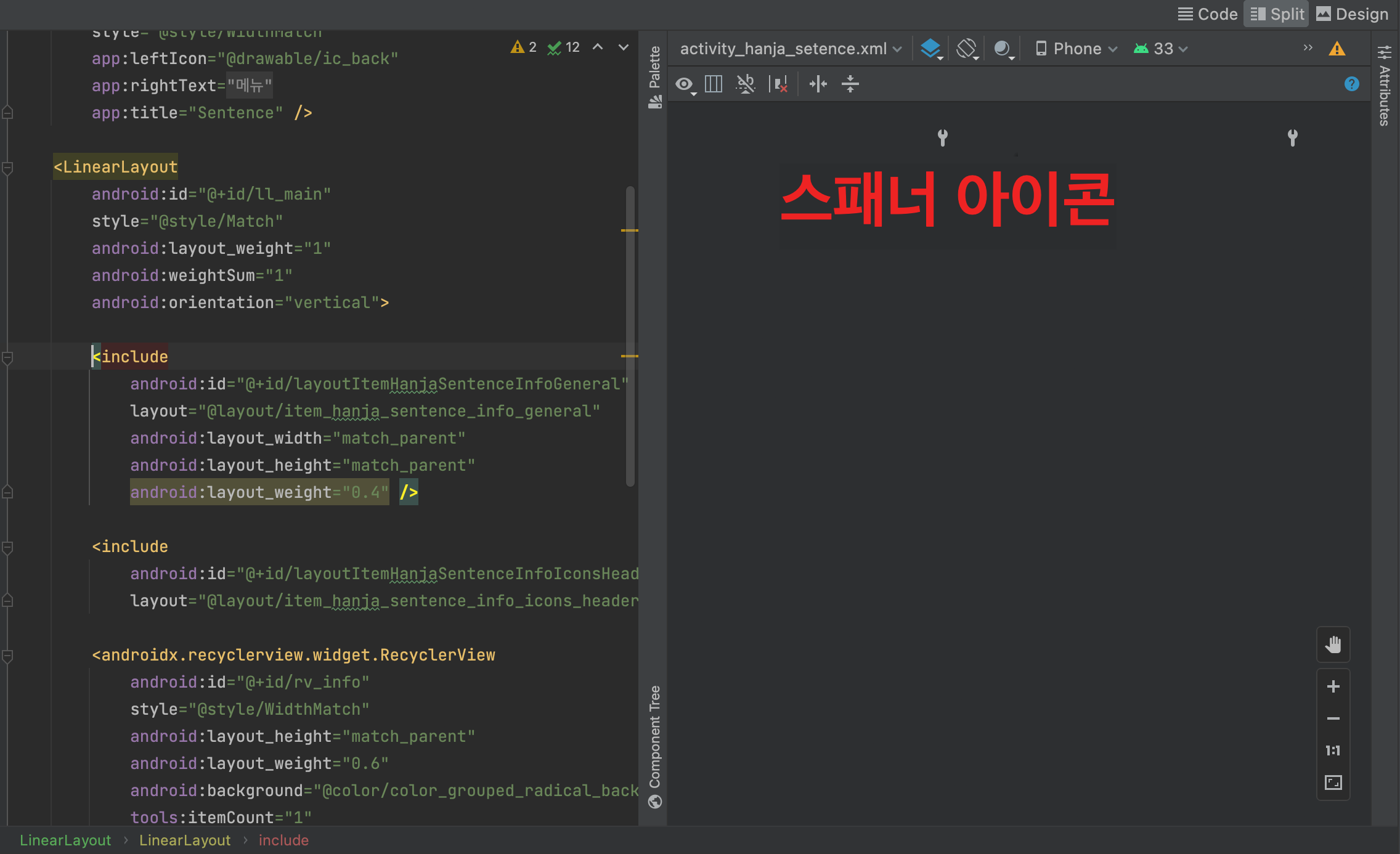
Task: Open the view options eye menu
Action: point(685,84)
